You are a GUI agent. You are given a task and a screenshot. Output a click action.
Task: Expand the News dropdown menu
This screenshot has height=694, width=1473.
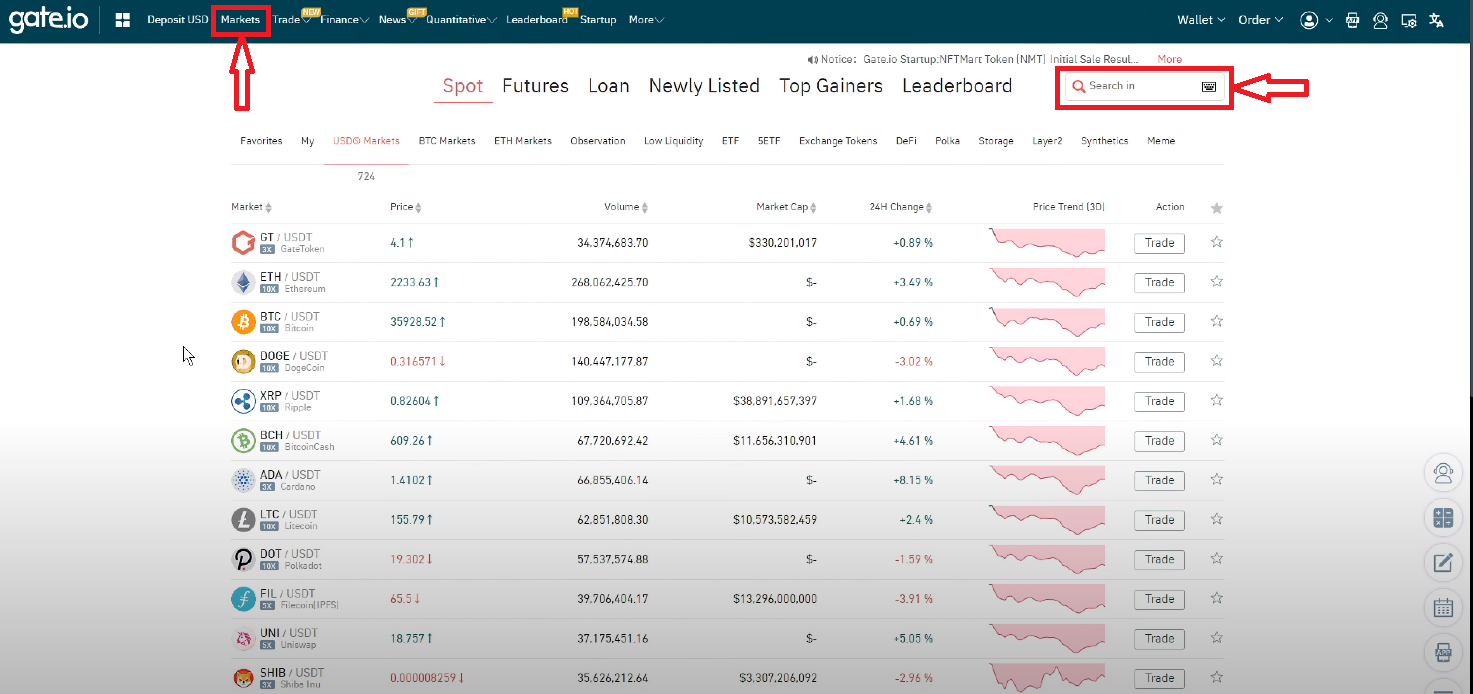[x=398, y=20]
